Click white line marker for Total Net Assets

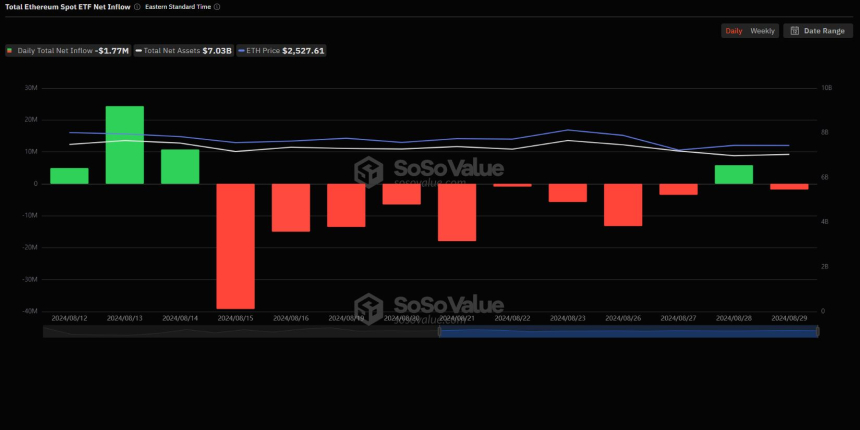(x=139, y=51)
